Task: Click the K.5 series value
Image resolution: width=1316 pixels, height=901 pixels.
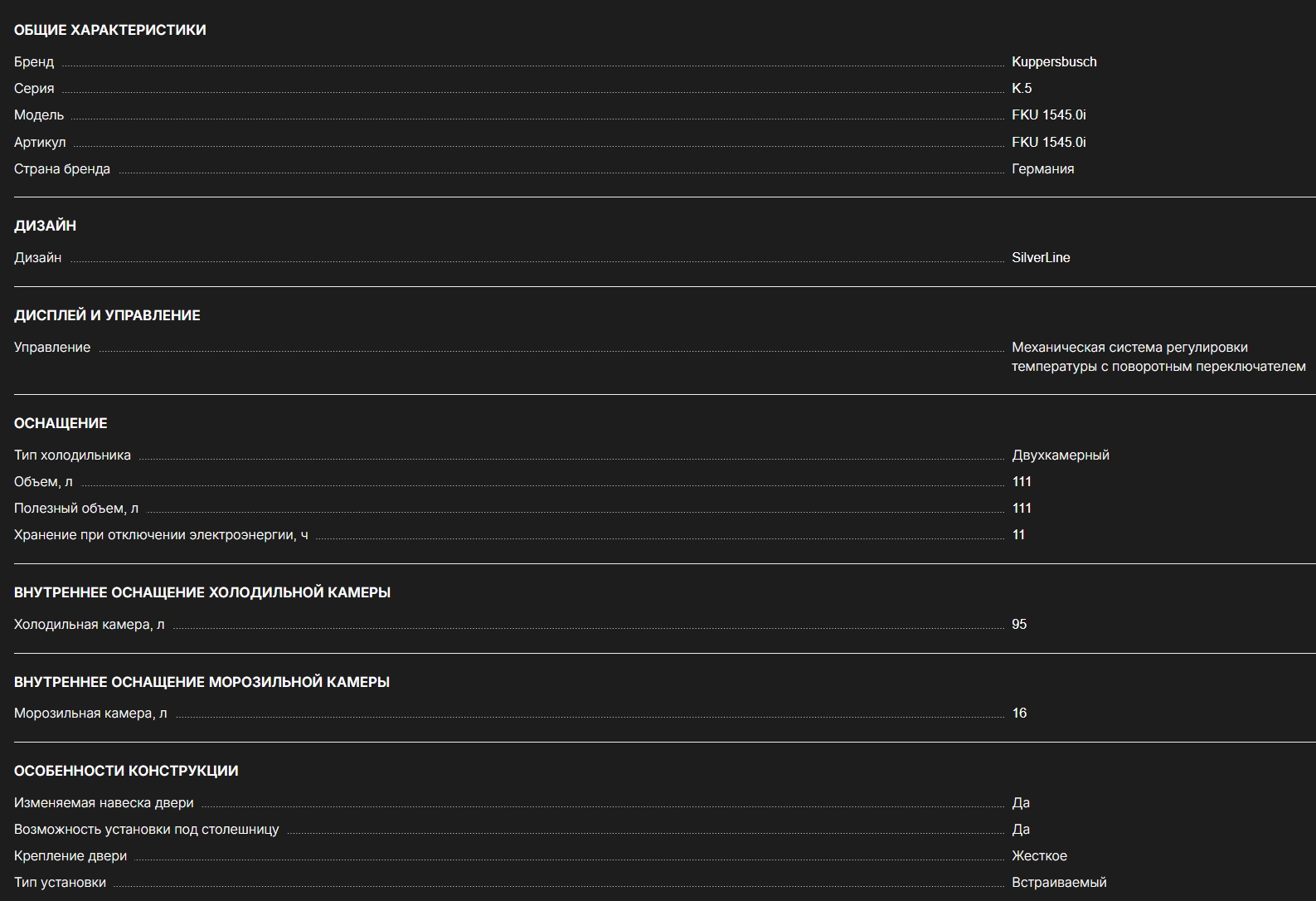Action: pos(1022,89)
